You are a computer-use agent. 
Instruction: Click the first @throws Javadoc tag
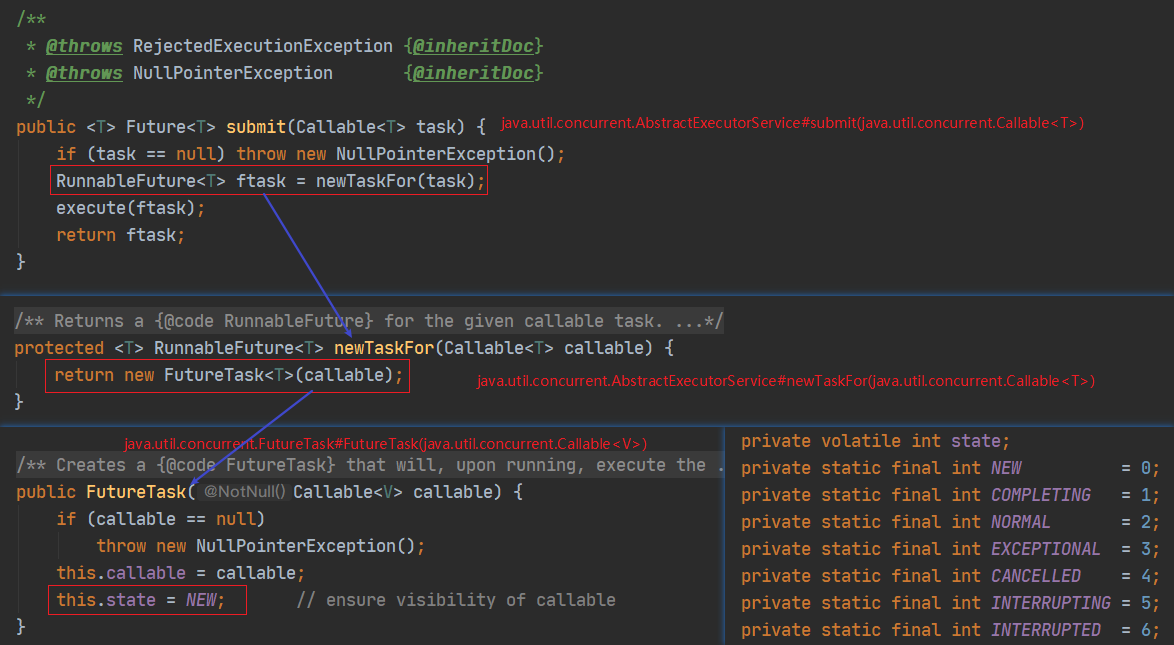tap(84, 46)
